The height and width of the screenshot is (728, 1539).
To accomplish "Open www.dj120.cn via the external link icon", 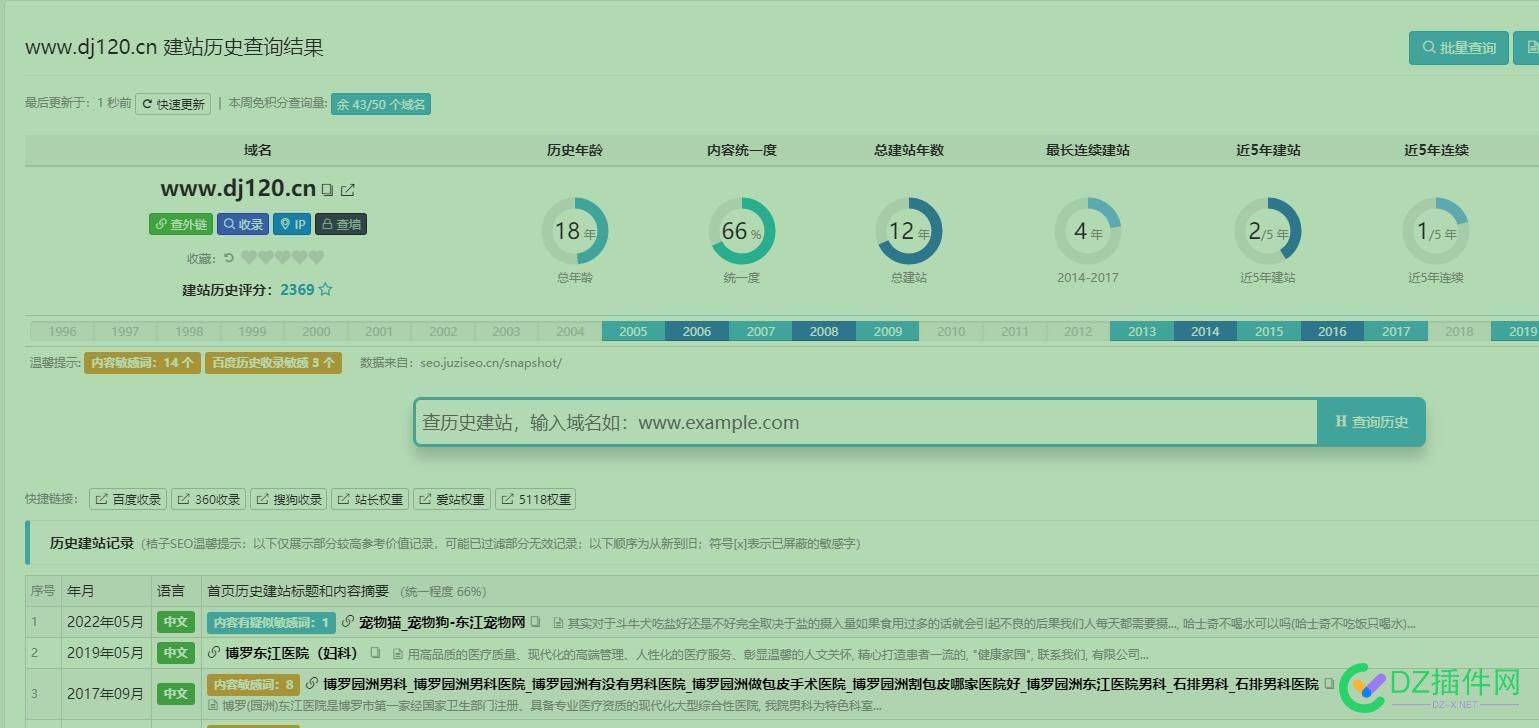I will tap(347, 189).
